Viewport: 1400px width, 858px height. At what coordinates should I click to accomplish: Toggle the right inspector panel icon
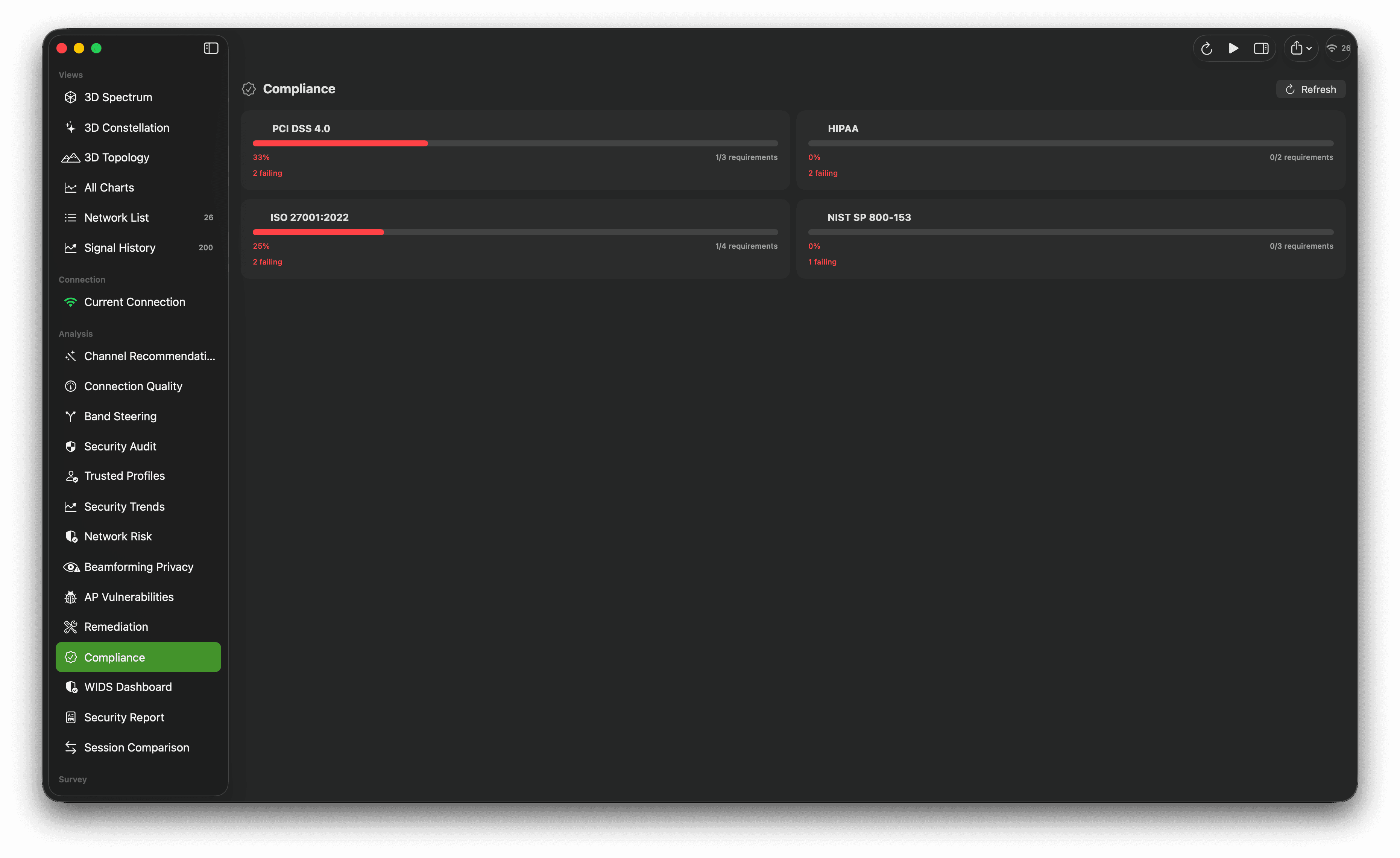[x=1261, y=48]
